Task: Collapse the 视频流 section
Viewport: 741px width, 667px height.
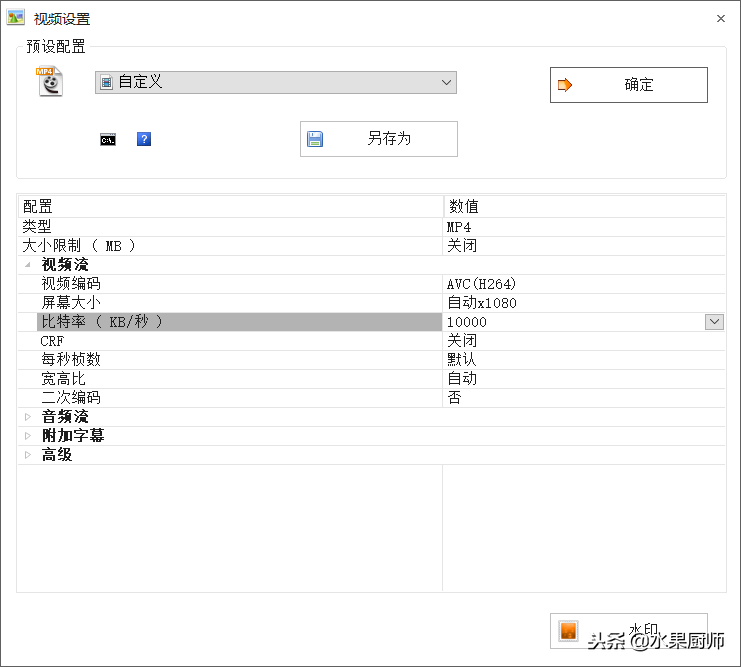Action: (28, 265)
